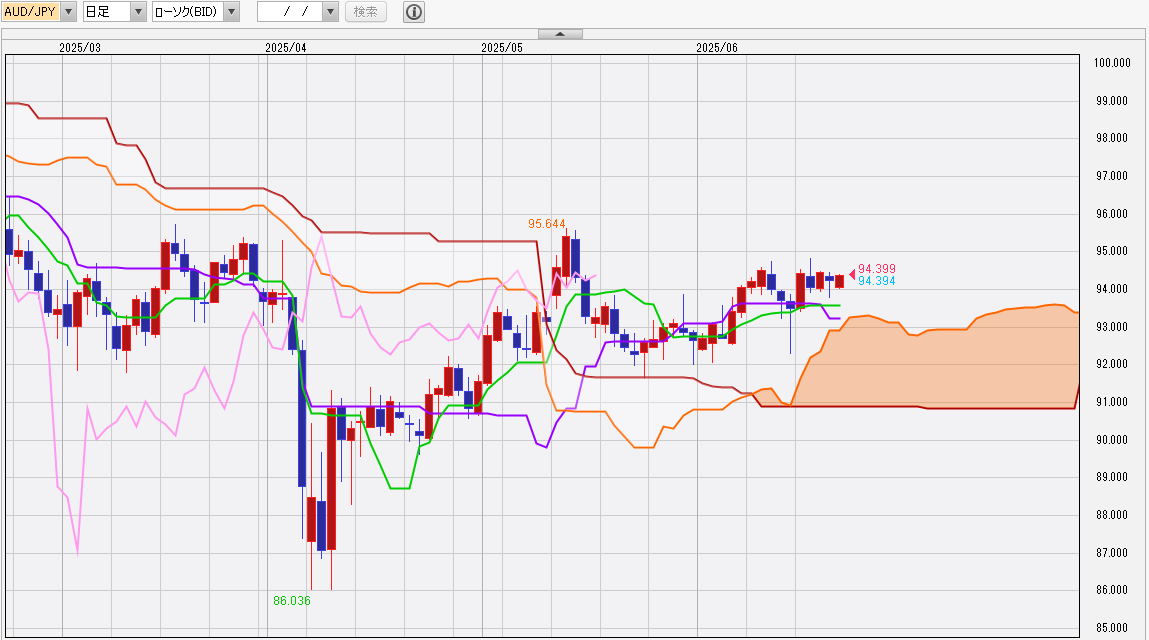
Task: Click the 90.000 price axis label
Action: [1112, 440]
